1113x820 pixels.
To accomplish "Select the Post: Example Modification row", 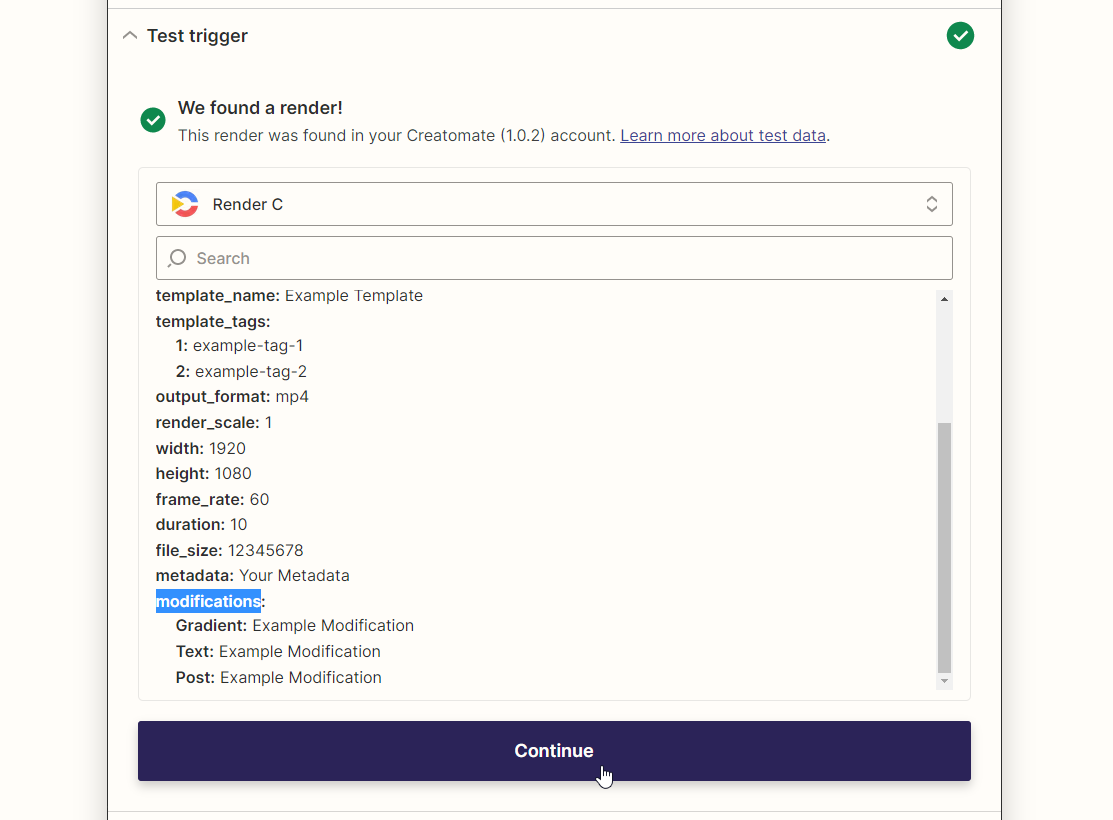I will pyautogui.click(x=278, y=677).
